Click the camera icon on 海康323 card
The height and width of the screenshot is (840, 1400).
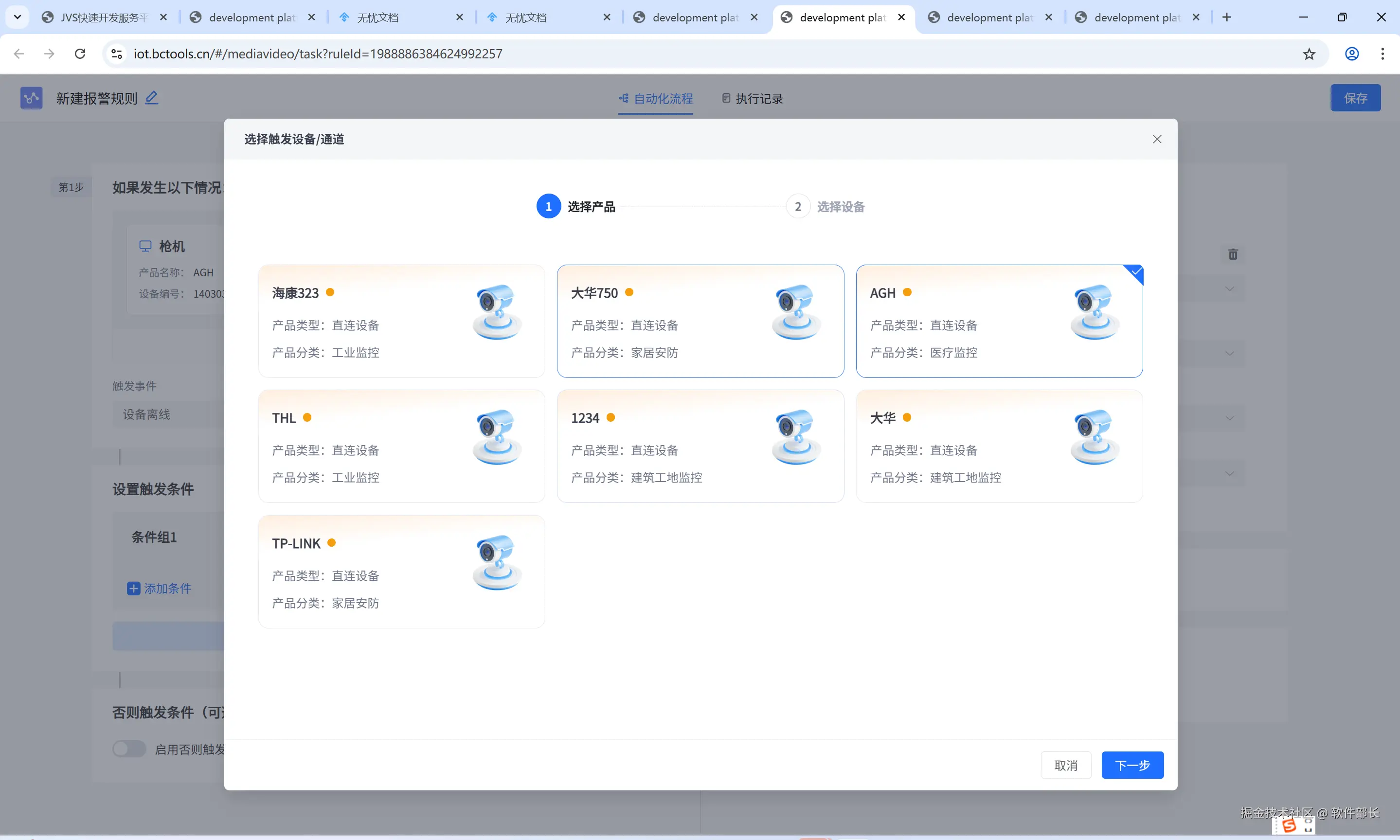coord(497,312)
